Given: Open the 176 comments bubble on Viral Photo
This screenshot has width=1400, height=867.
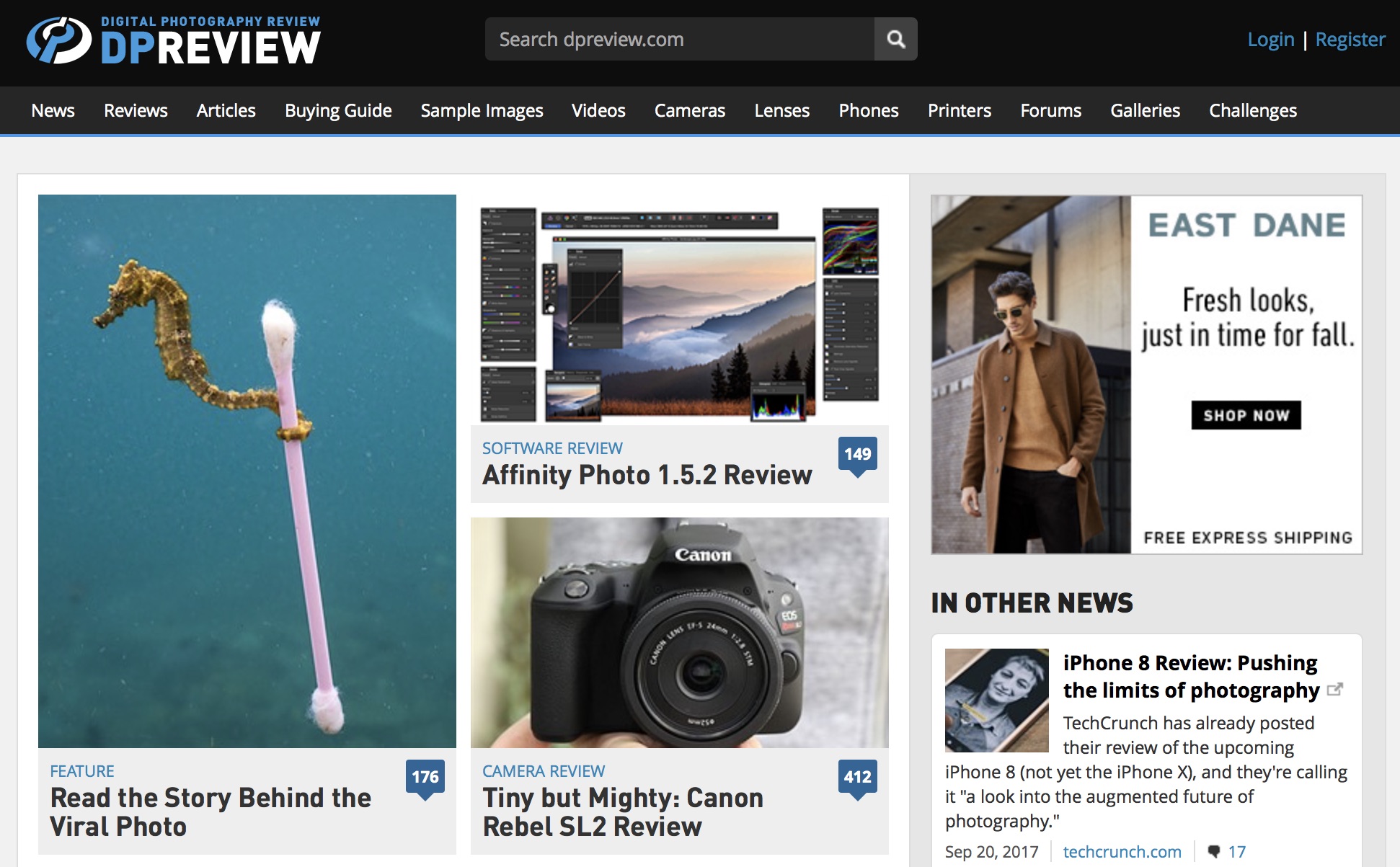Looking at the screenshot, I should [x=425, y=777].
